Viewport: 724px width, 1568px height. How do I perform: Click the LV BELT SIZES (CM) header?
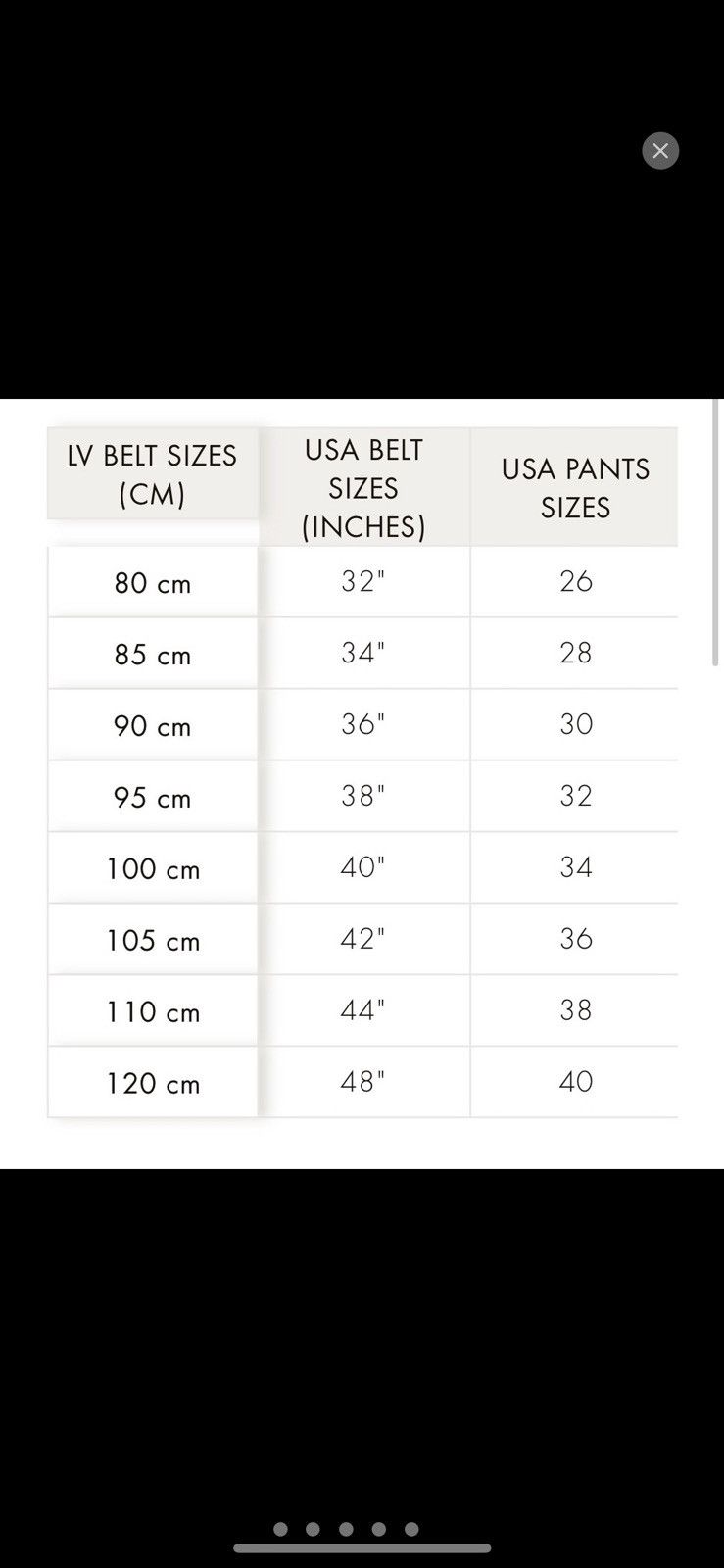(x=153, y=474)
